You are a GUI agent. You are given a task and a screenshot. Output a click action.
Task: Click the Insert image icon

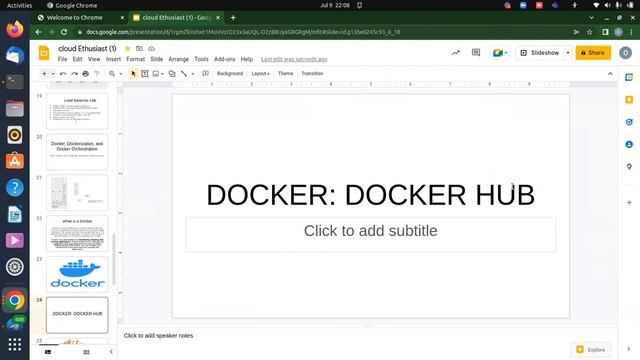(x=156, y=73)
